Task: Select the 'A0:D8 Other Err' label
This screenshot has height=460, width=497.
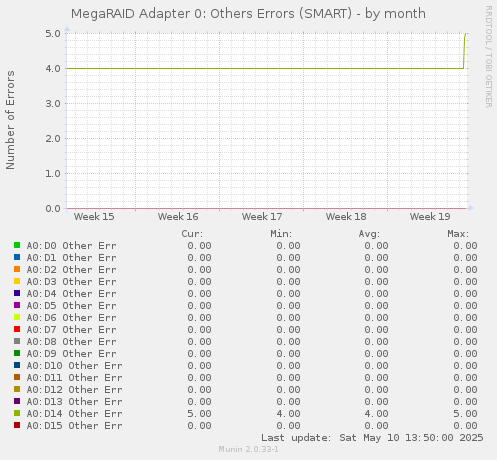Action: coord(71,342)
